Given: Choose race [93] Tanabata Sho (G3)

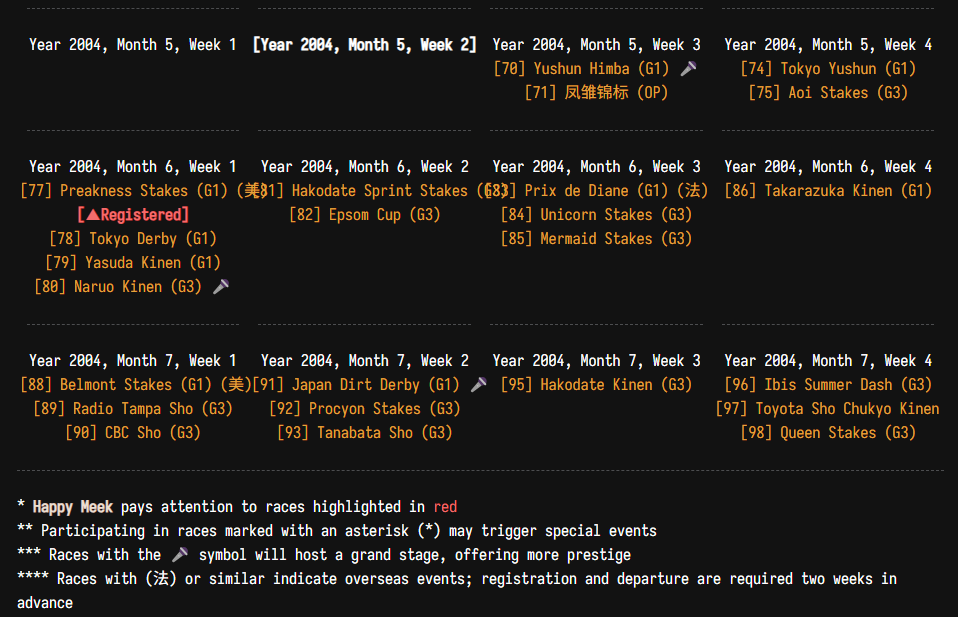Looking at the screenshot, I should point(365,433).
